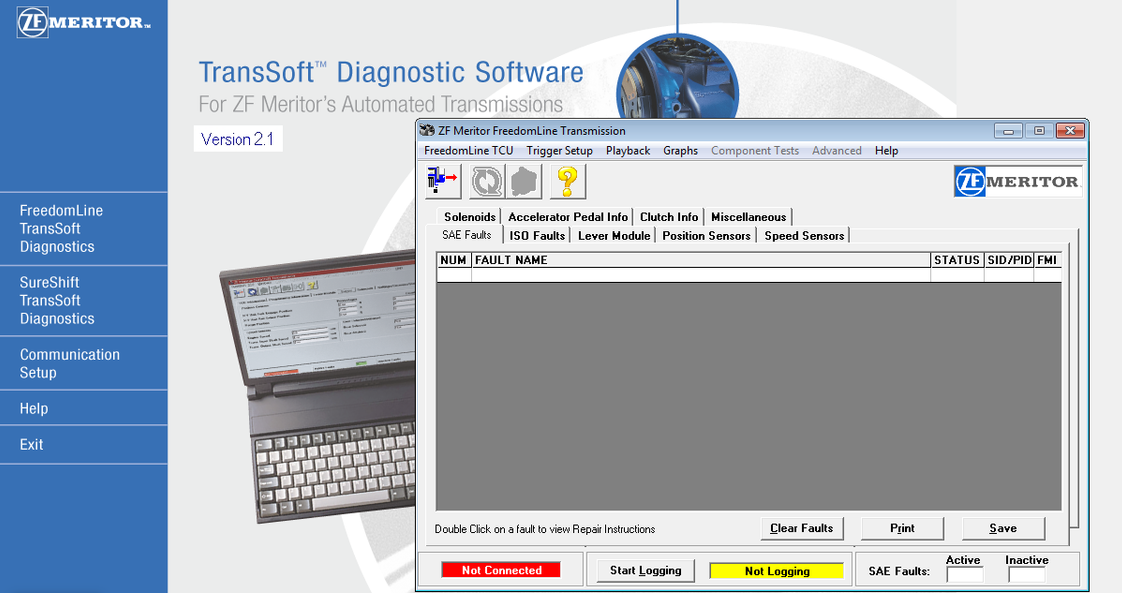Click the Start Logging button
The width and height of the screenshot is (1122, 593).
[645, 570]
